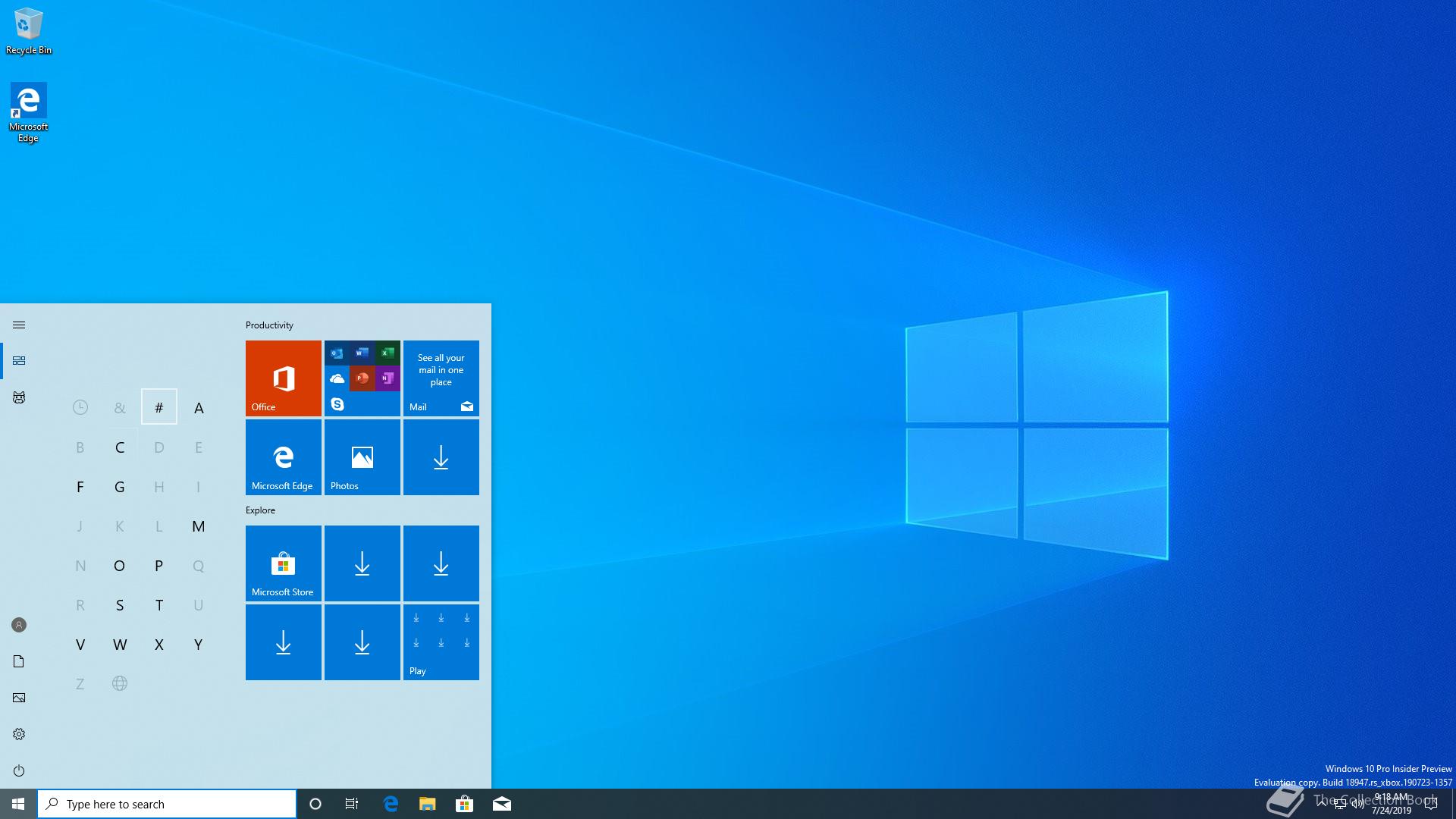Open Microsoft Store from the taskbar
The height and width of the screenshot is (819, 1456).
464,804
